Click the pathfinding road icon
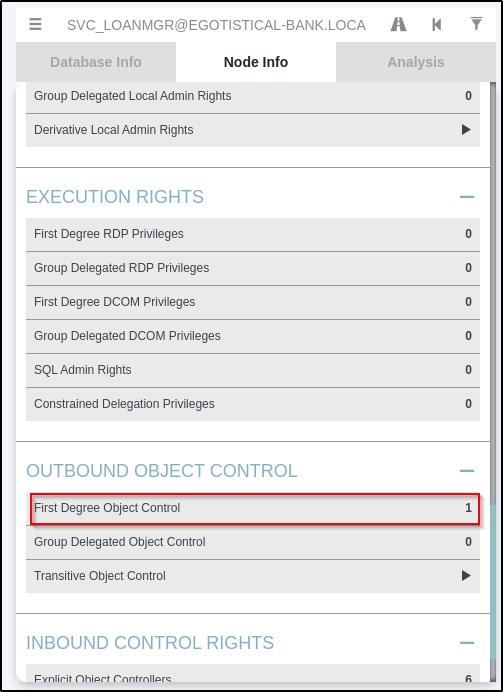The height and width of the screenshot is (692, 503). (398, 24)
